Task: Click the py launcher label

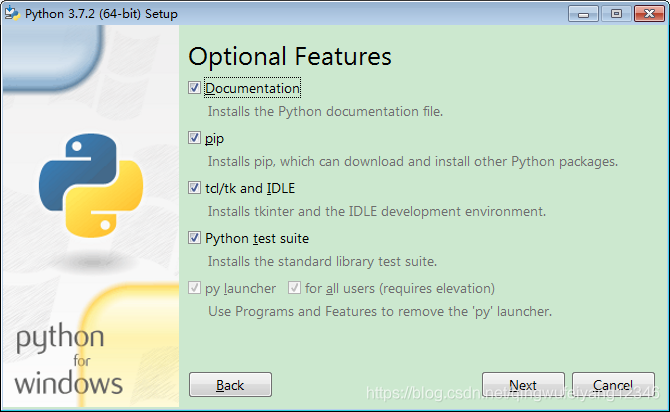Action: pyautogui.click(x=241, y=288)
